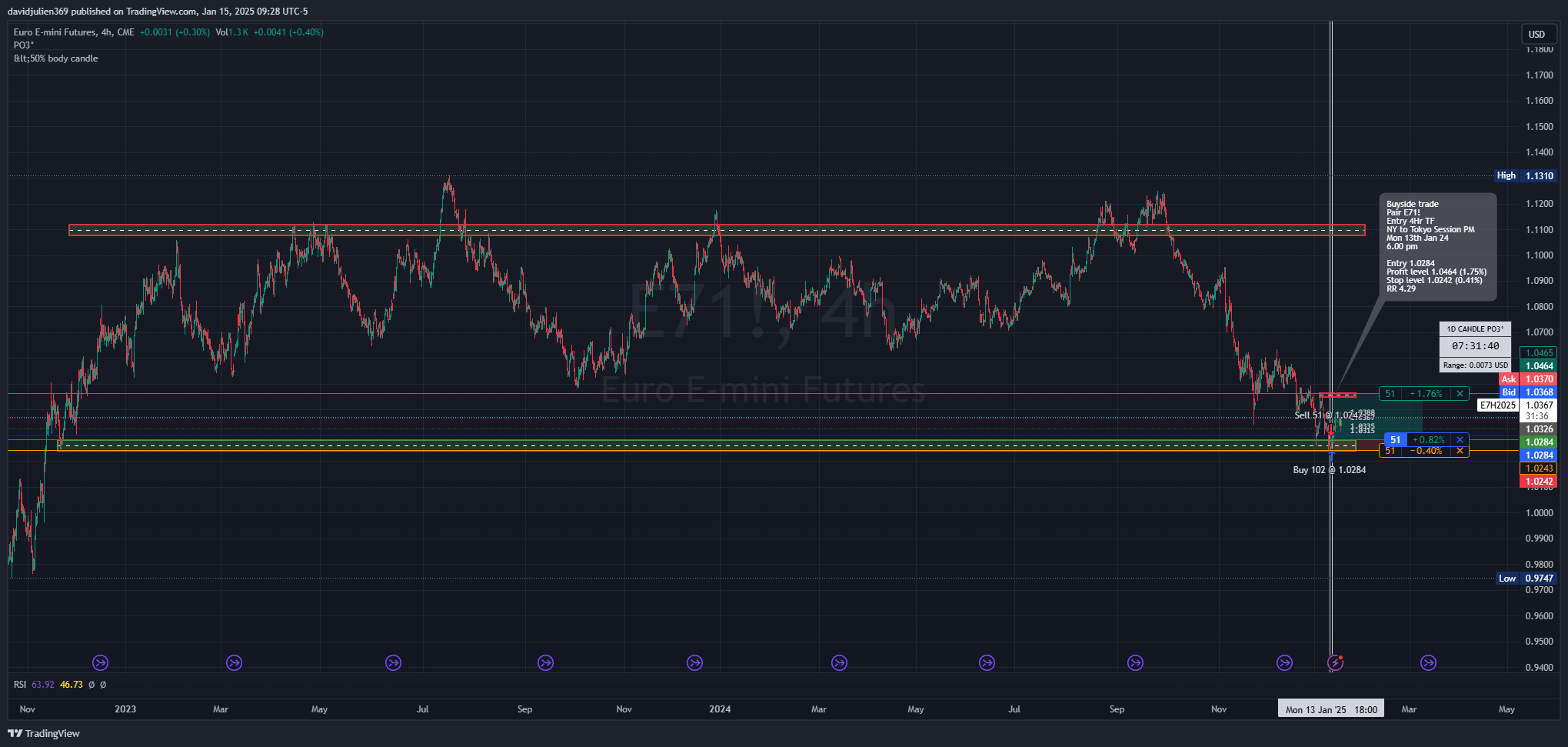Click the red 1.0242 stop price tag
This screenshot has height=747, width=1568.
click(1539, 482)
